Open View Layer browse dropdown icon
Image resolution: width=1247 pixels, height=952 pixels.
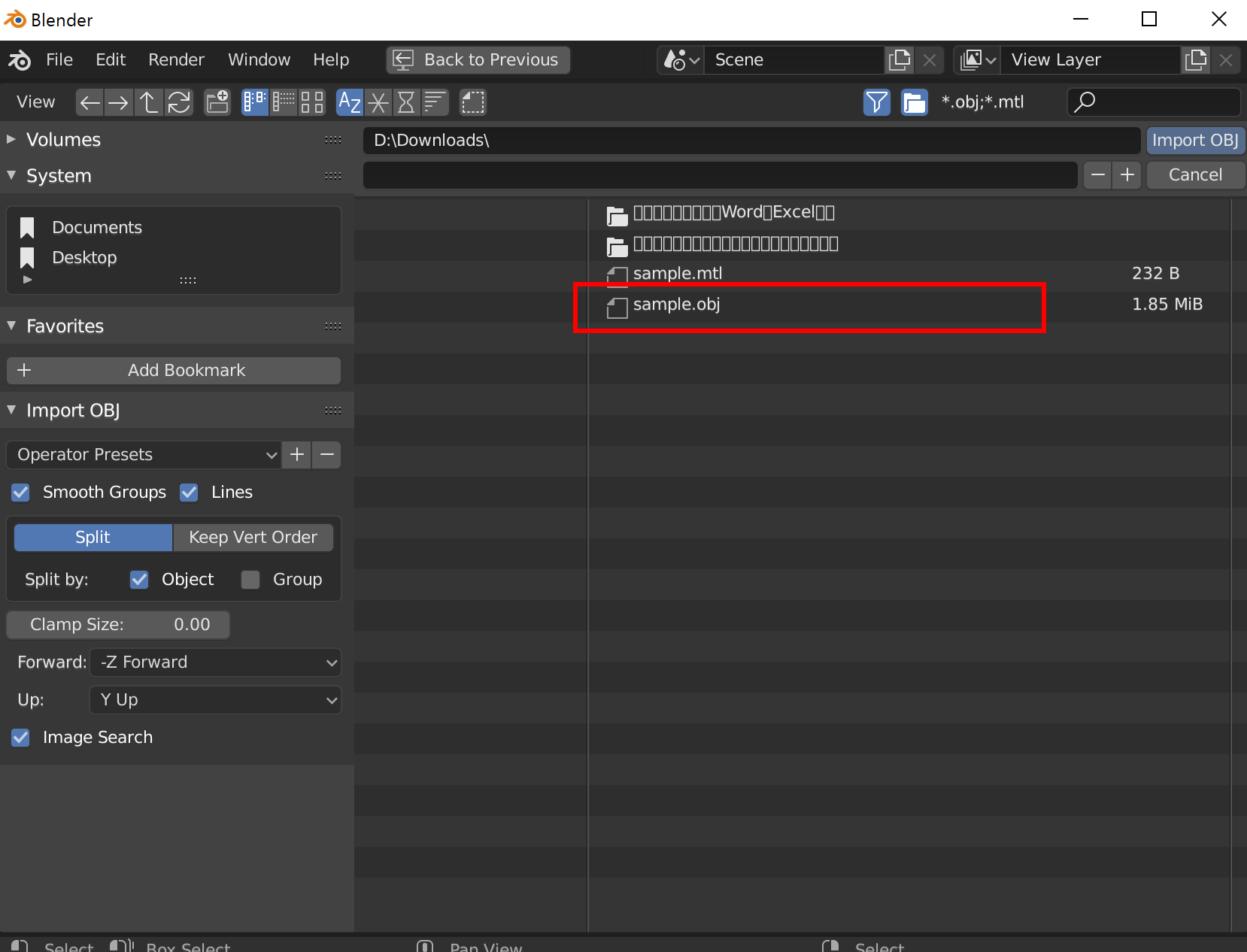click(978, 60)
